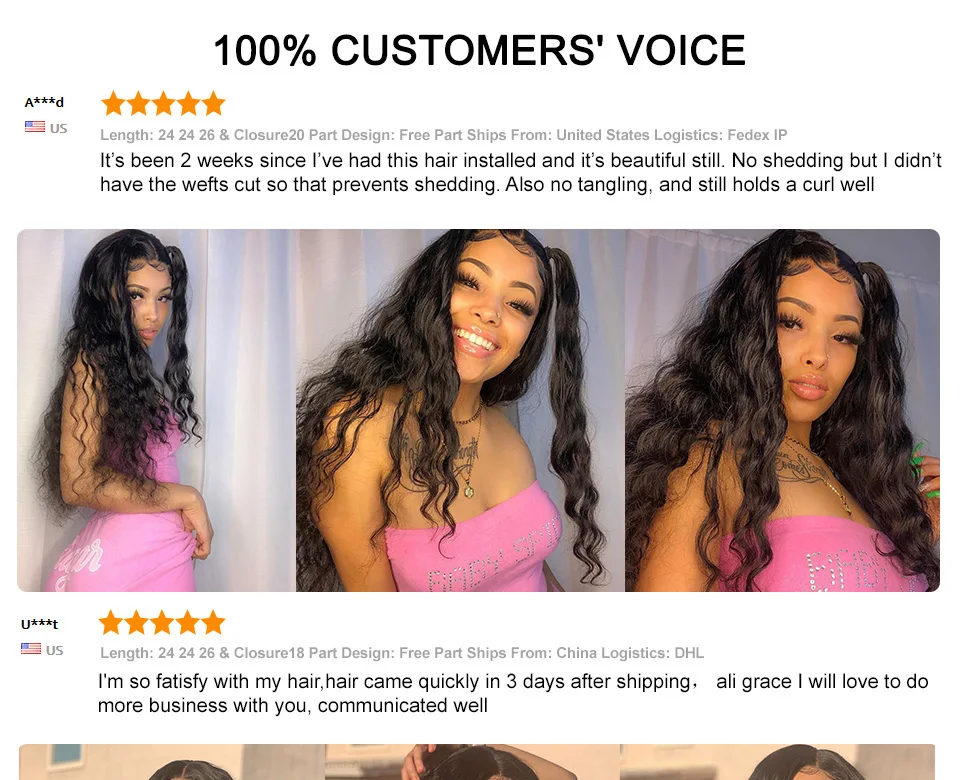Viewport: 960px width, 780px height.
Task: Open the middle smiling customer photo
Action: click(x=460, y=410)
